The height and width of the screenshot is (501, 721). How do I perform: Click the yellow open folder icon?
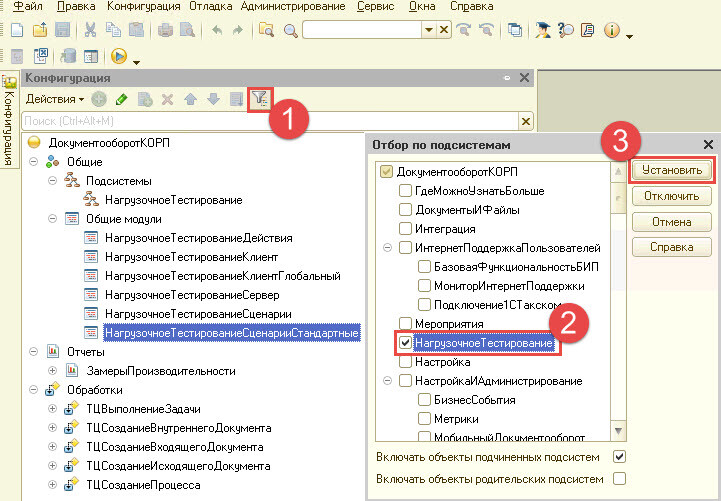(x=40, y=31)
